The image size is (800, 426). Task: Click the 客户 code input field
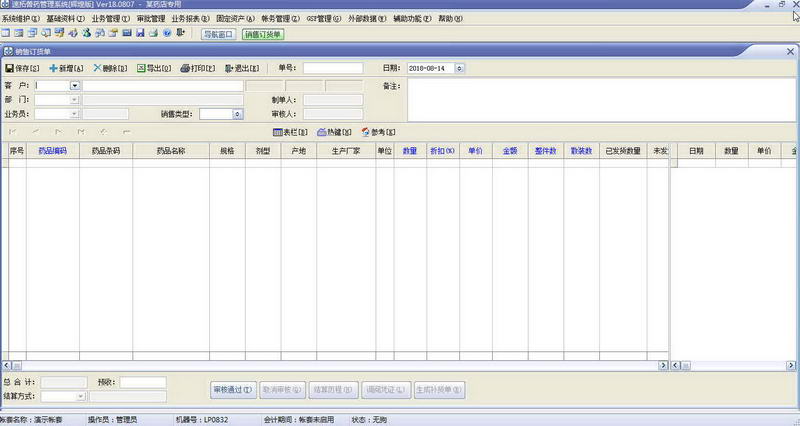pyautogui.click(x=52, y=86)
